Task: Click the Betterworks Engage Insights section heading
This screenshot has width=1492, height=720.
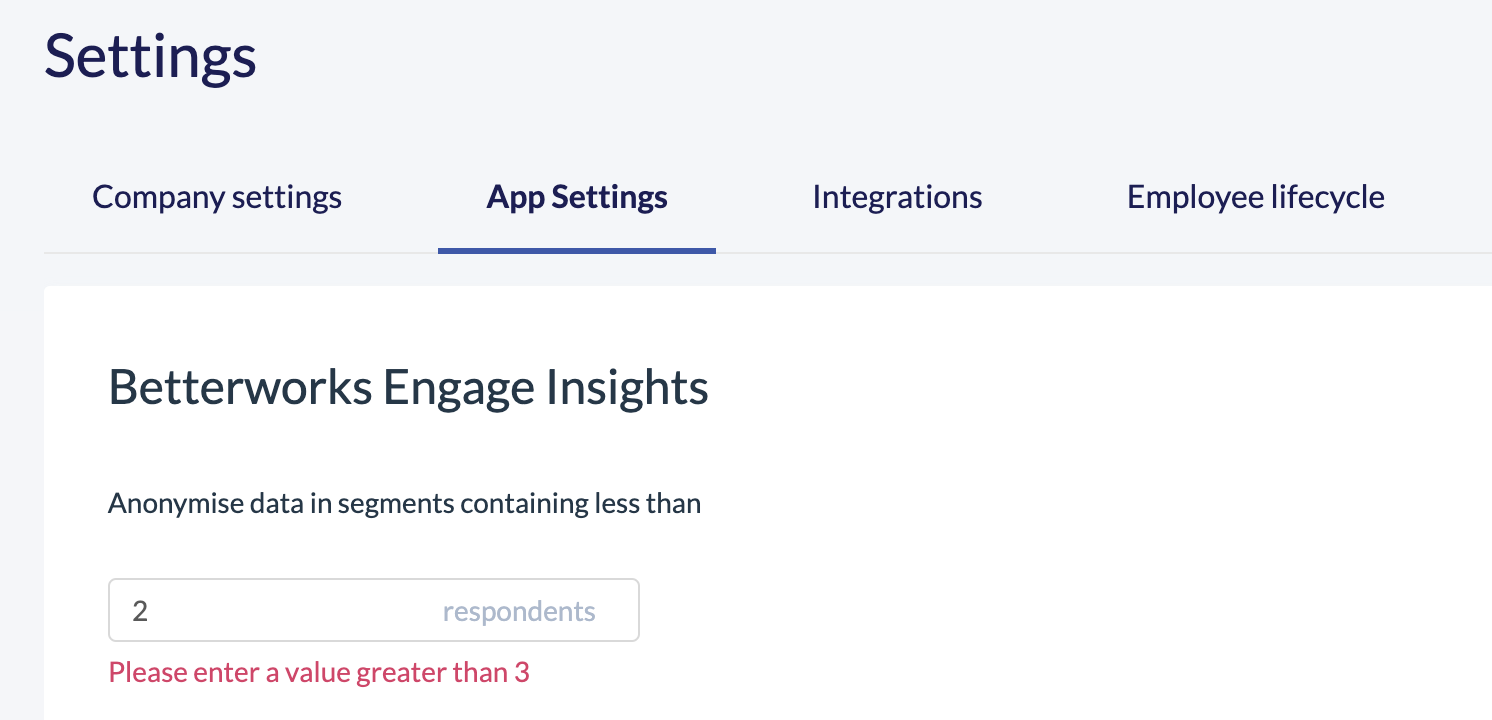Action: [x=408, y=387]
